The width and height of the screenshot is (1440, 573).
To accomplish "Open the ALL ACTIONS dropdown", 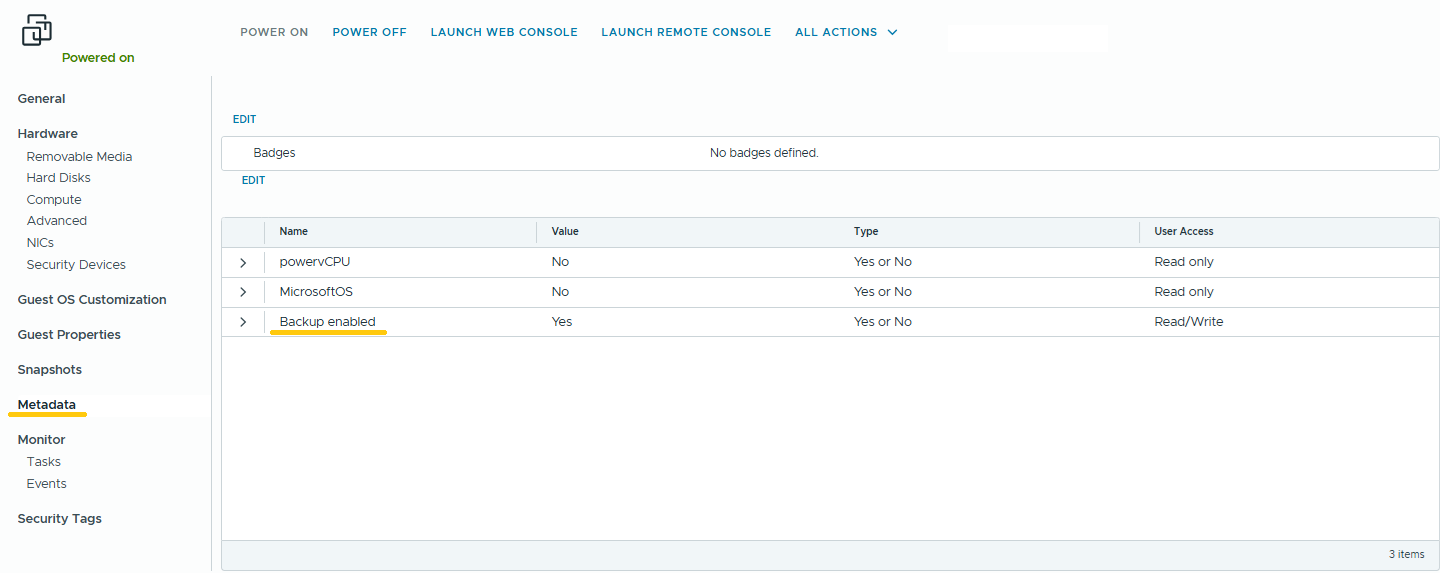I will tap(846, 32).
